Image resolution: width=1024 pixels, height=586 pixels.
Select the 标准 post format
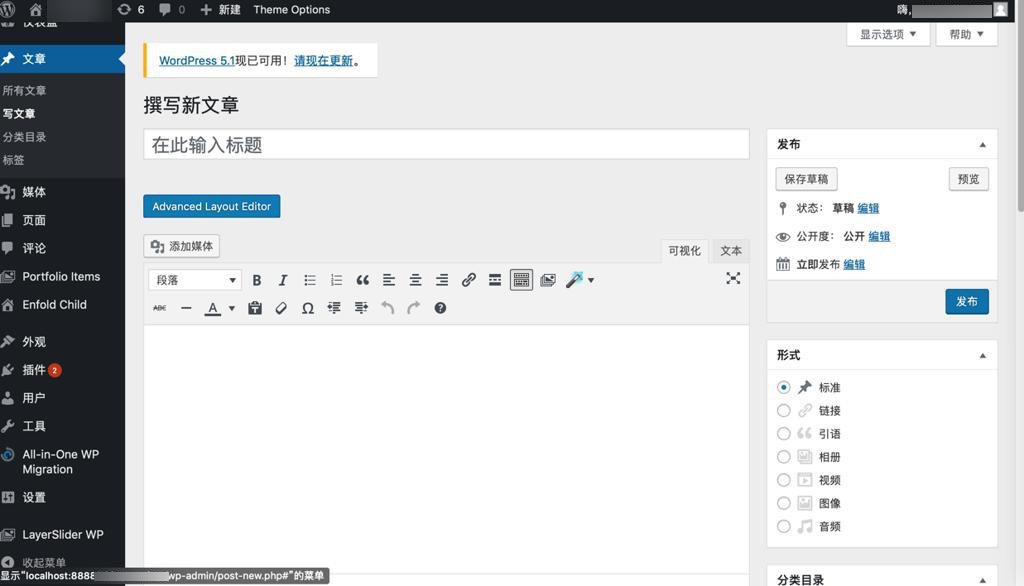coord(784,387)
